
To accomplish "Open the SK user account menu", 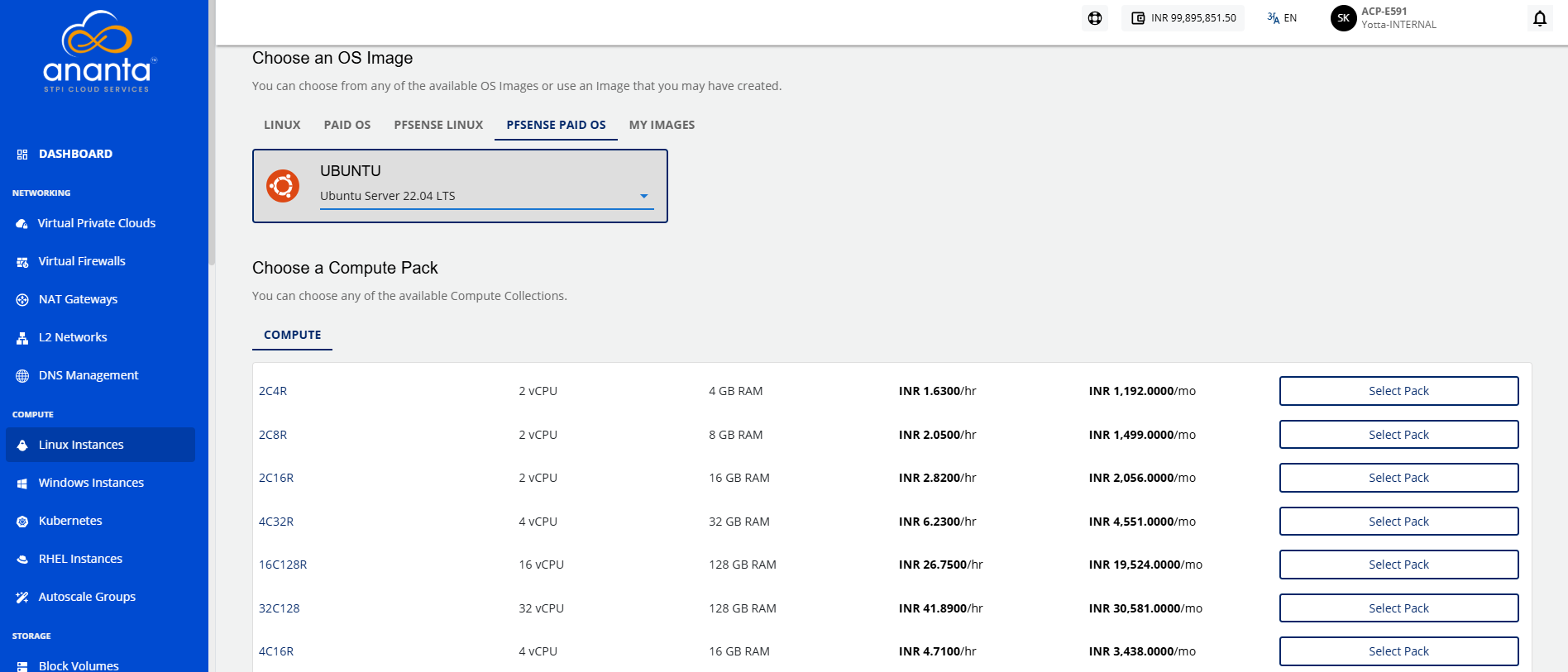I will point(1384,18).
